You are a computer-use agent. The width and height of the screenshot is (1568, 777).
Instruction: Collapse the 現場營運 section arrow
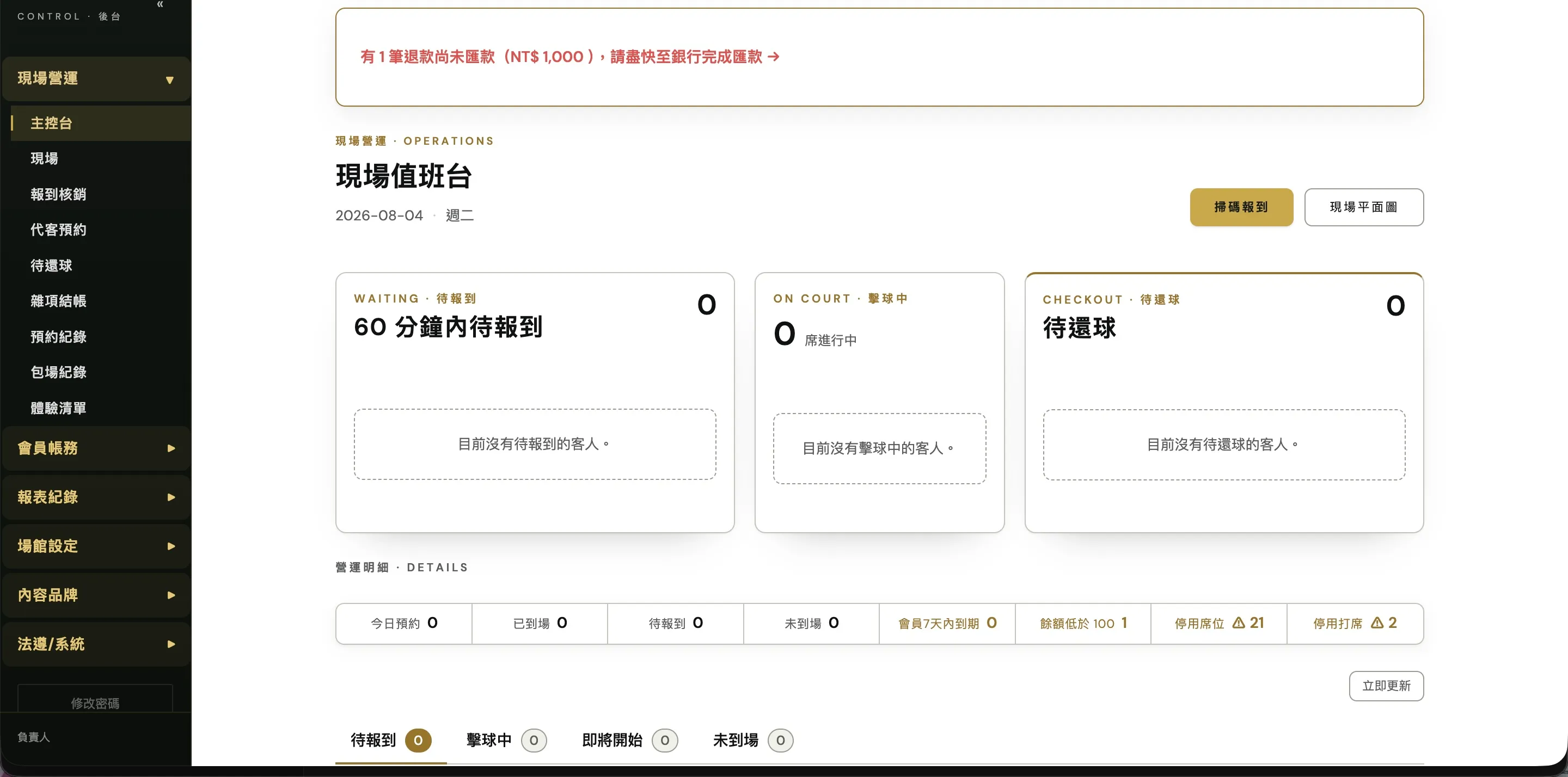[x=170, y=79]
